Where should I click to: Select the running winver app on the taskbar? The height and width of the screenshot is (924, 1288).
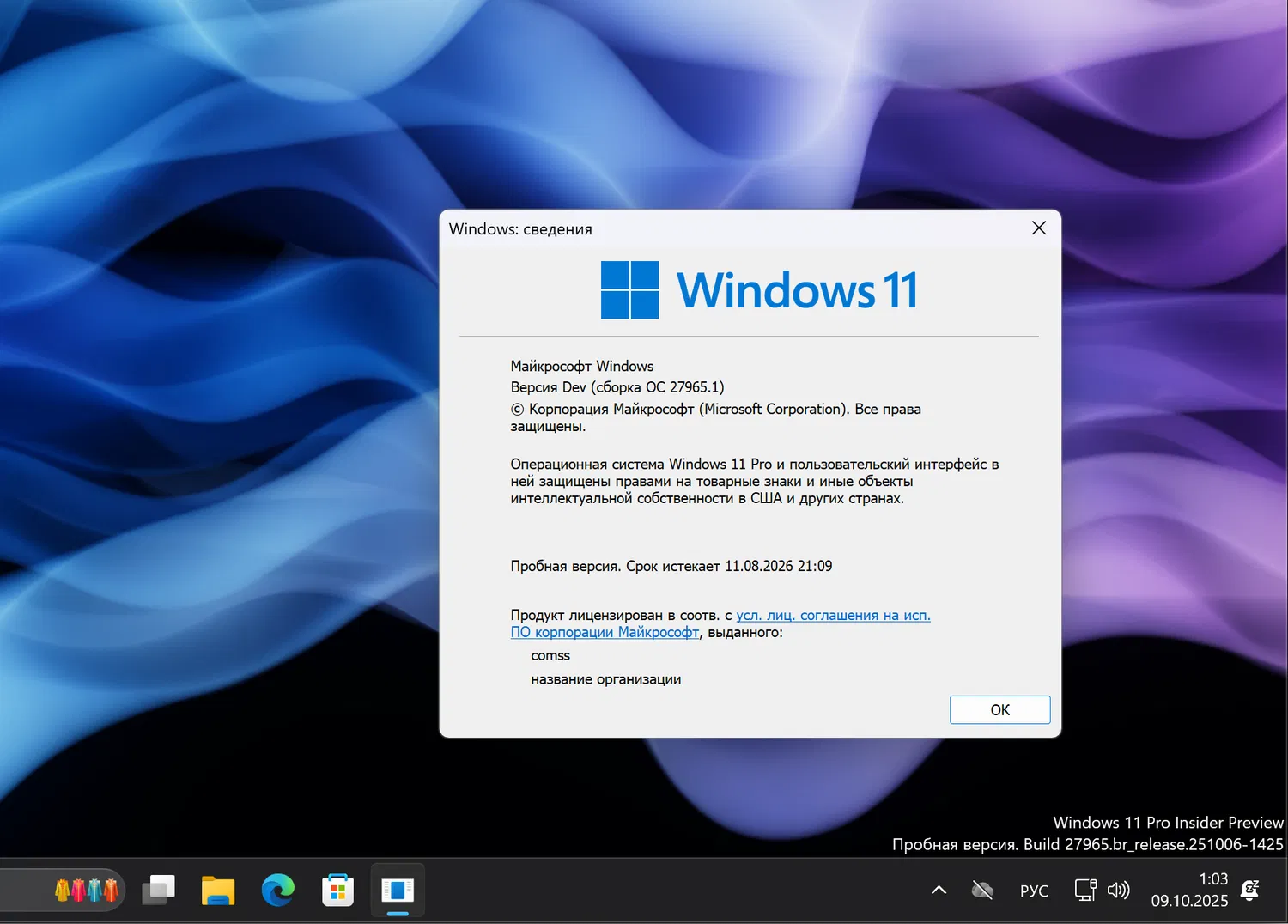coord(397,891)
